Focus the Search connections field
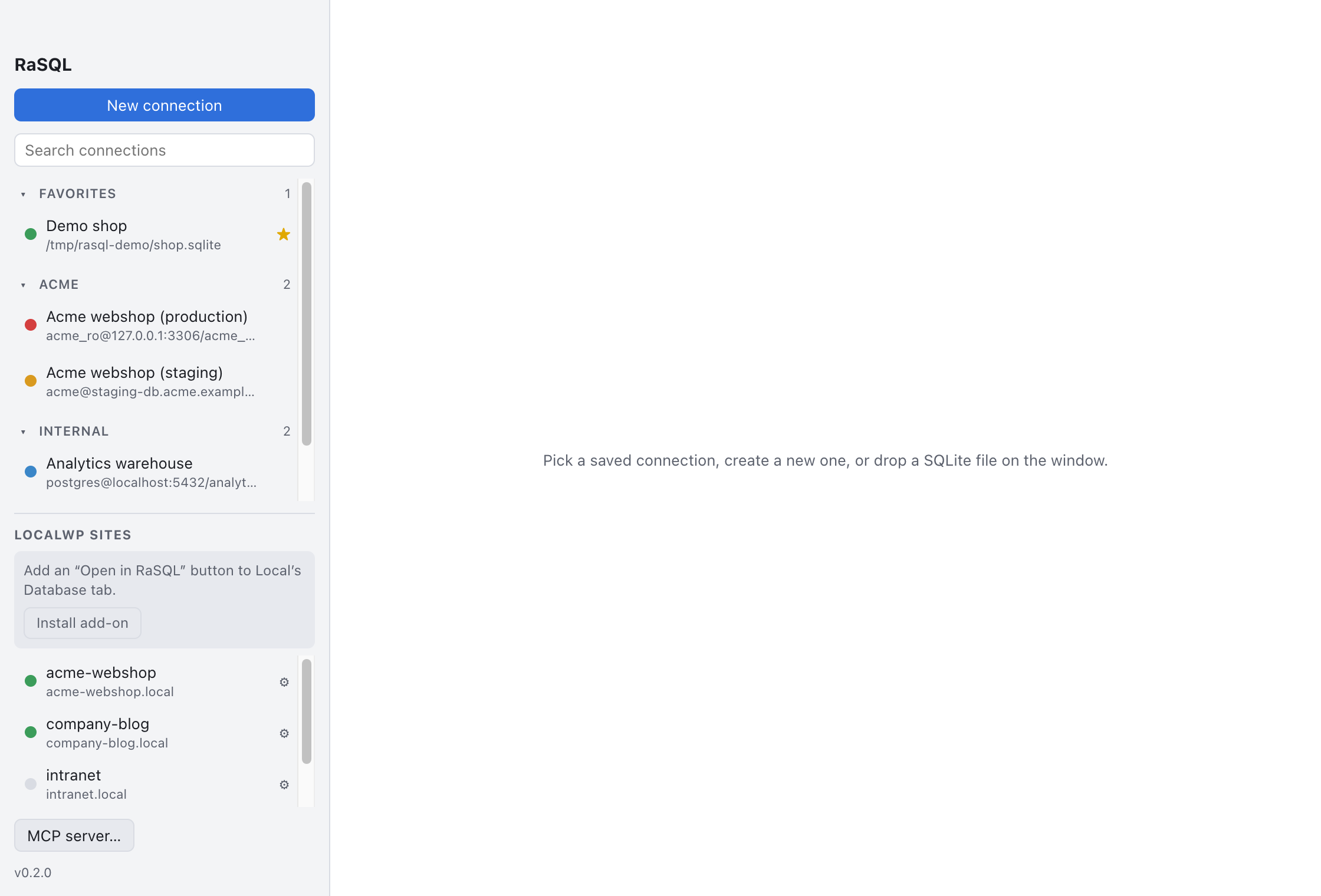The image size is (1321, 896). [165, 150]
